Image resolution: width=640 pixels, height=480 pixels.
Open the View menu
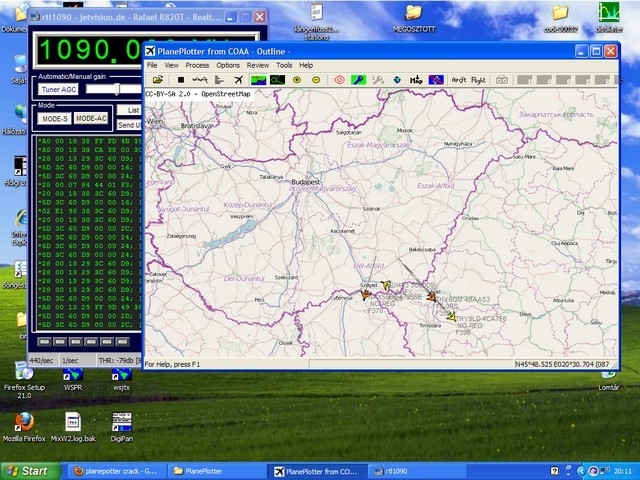pos(171,65)
